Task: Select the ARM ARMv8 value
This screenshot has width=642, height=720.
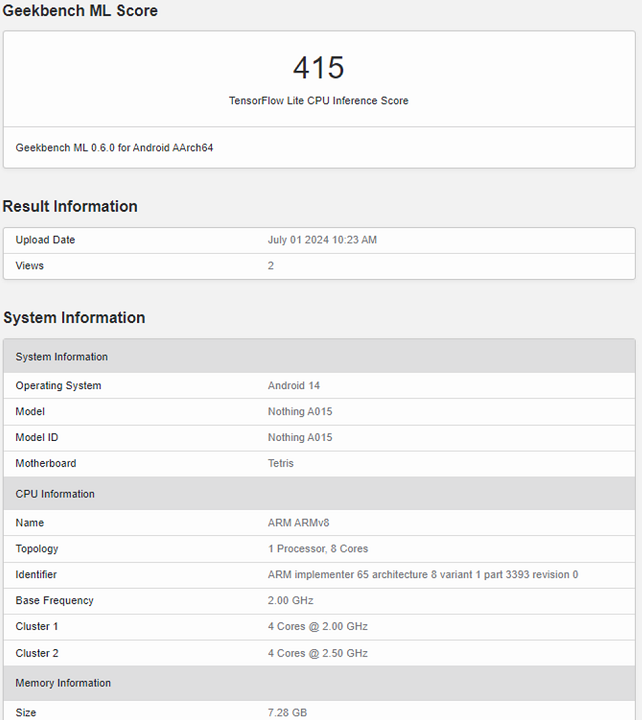Action: point(298,523)
